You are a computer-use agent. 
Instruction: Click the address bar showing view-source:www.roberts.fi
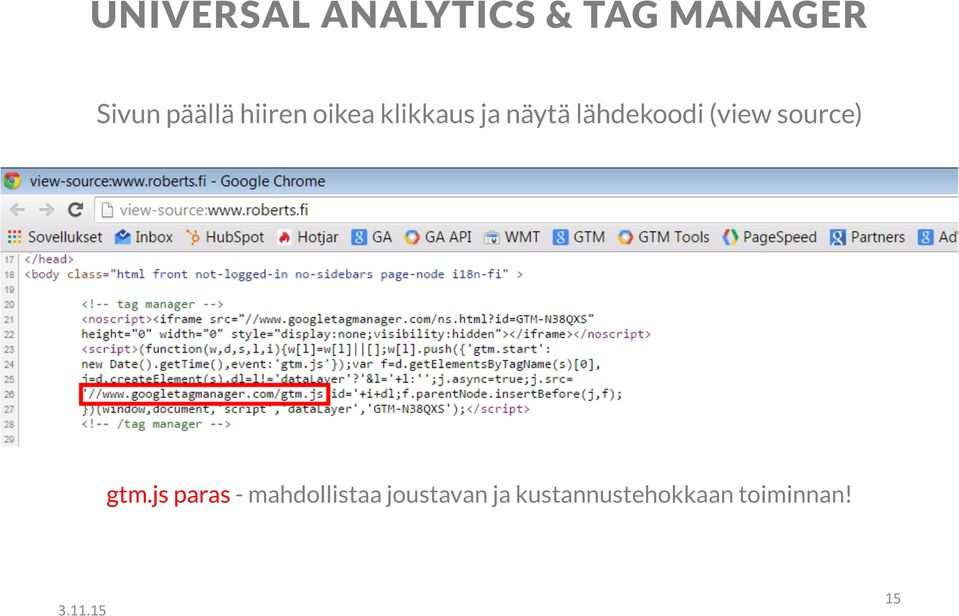coord(526,210)
